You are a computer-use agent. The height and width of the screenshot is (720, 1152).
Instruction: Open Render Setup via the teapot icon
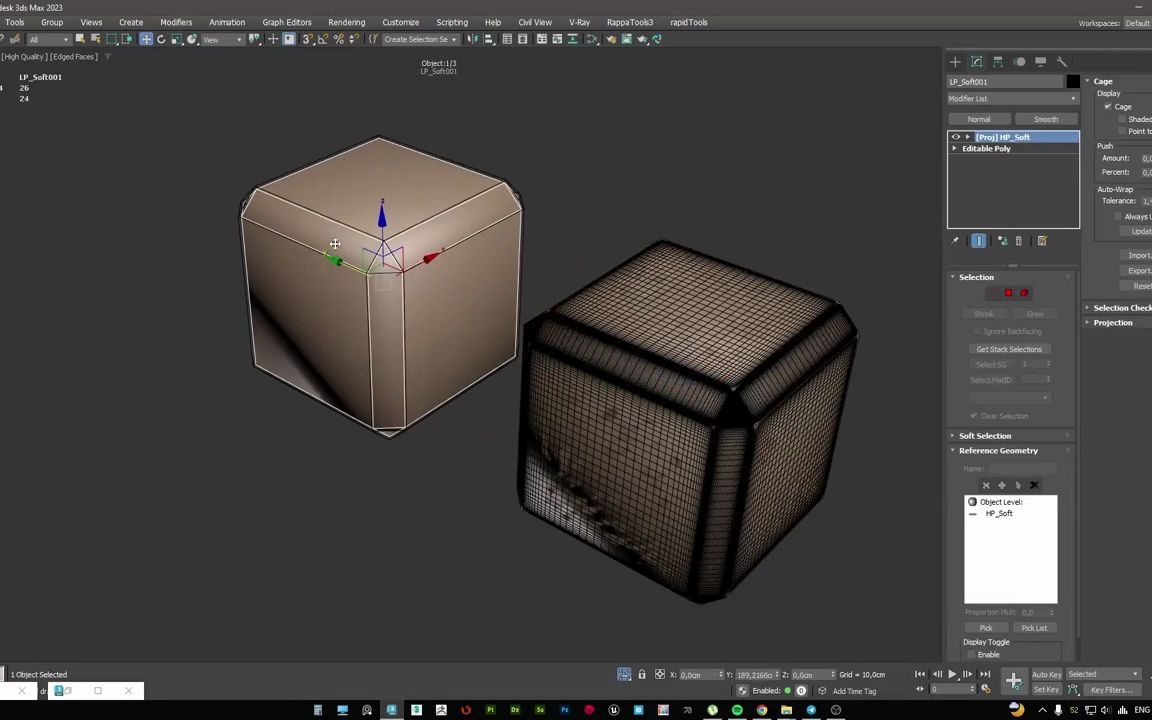[627, 39]
